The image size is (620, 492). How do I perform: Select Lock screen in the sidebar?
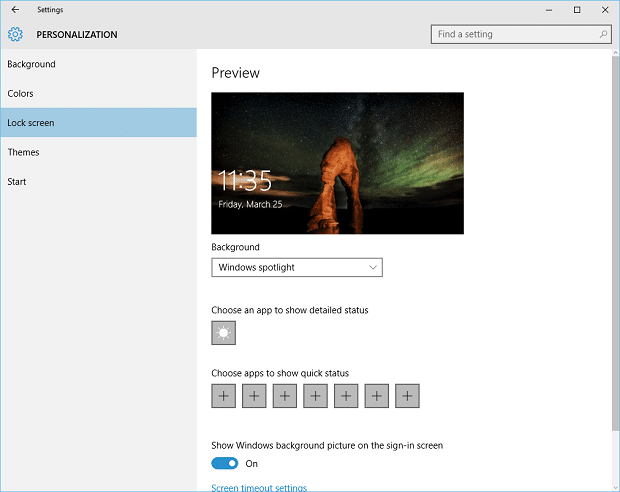pyautogui.click(x=31, y=123)
